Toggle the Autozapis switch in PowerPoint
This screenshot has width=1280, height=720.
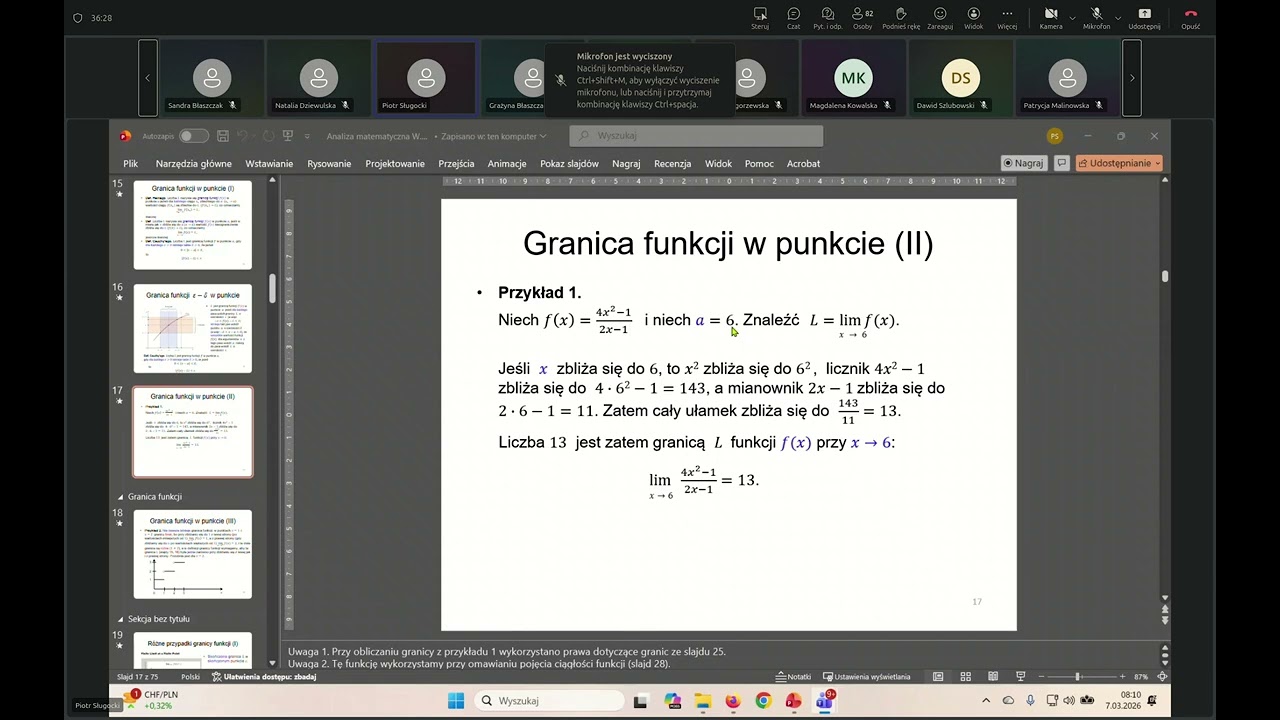[x=193, y=136]
